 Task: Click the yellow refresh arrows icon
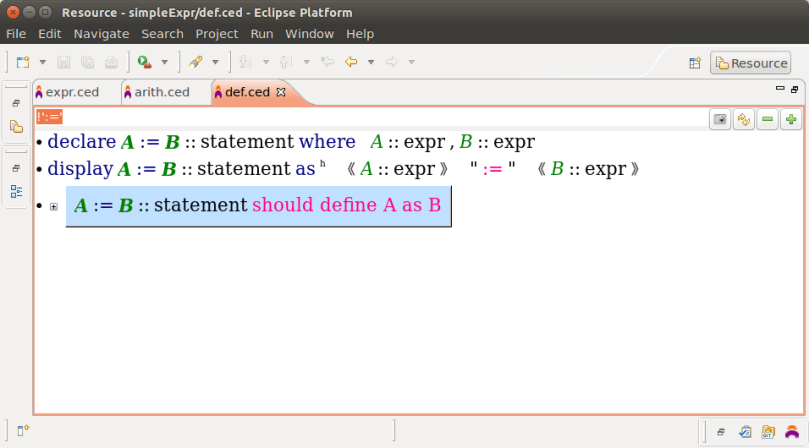pyautogui.click(x=743, y=119)
